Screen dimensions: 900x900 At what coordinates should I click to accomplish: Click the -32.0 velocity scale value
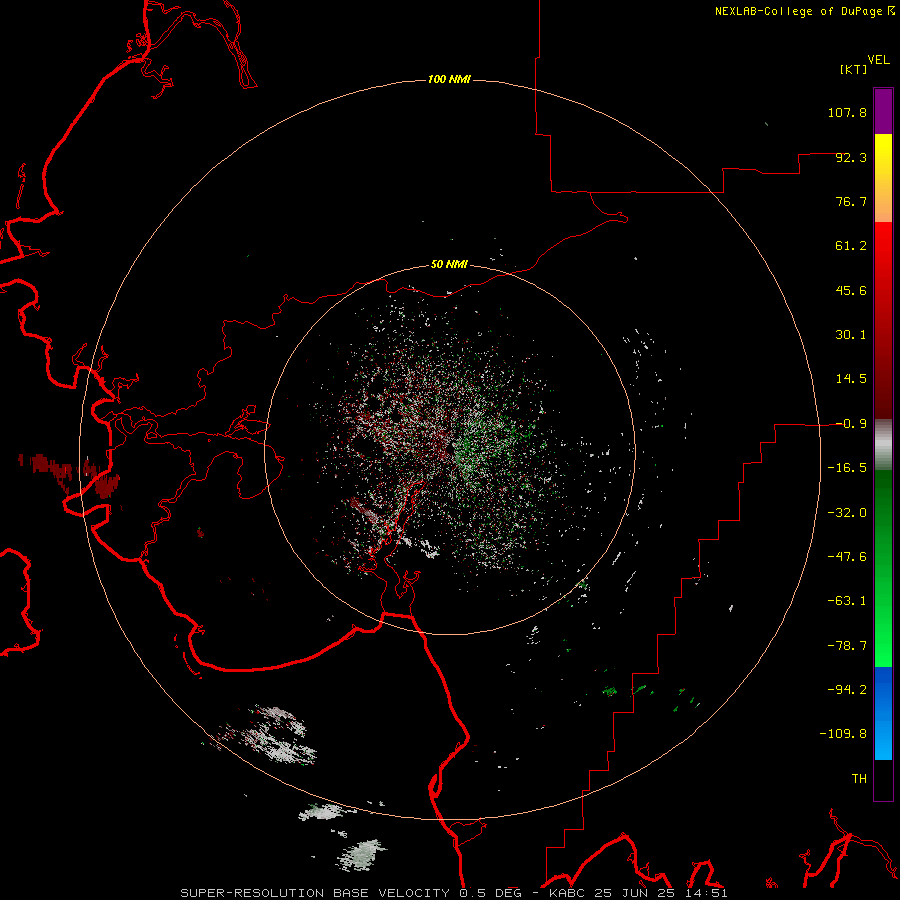pyautogui.click(x=847, y=513)
